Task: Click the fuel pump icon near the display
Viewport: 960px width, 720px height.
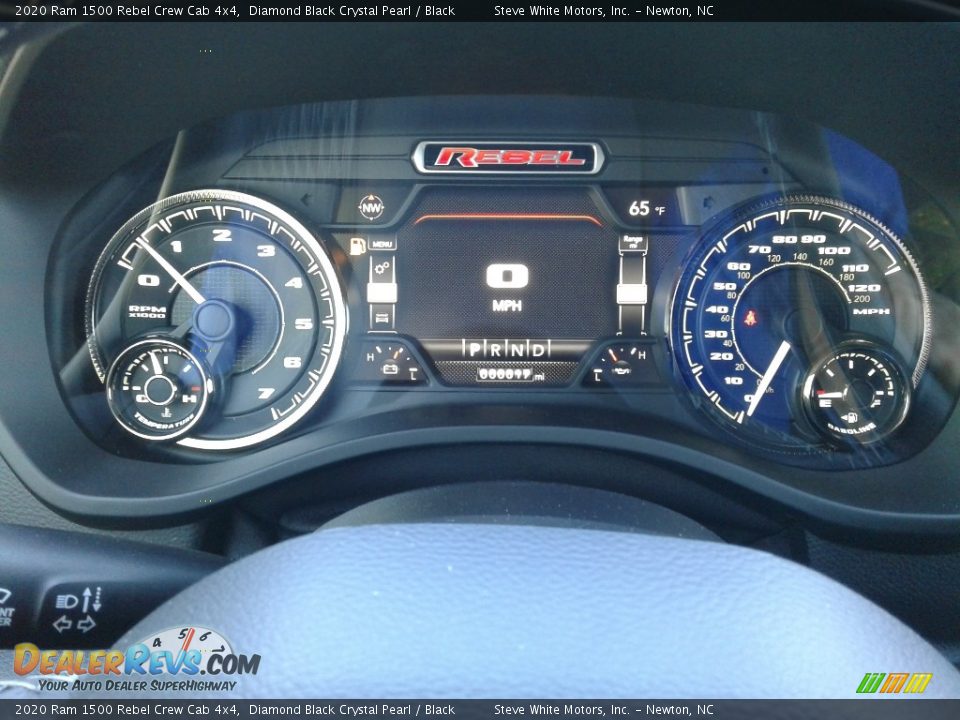Action: (357, 246)
